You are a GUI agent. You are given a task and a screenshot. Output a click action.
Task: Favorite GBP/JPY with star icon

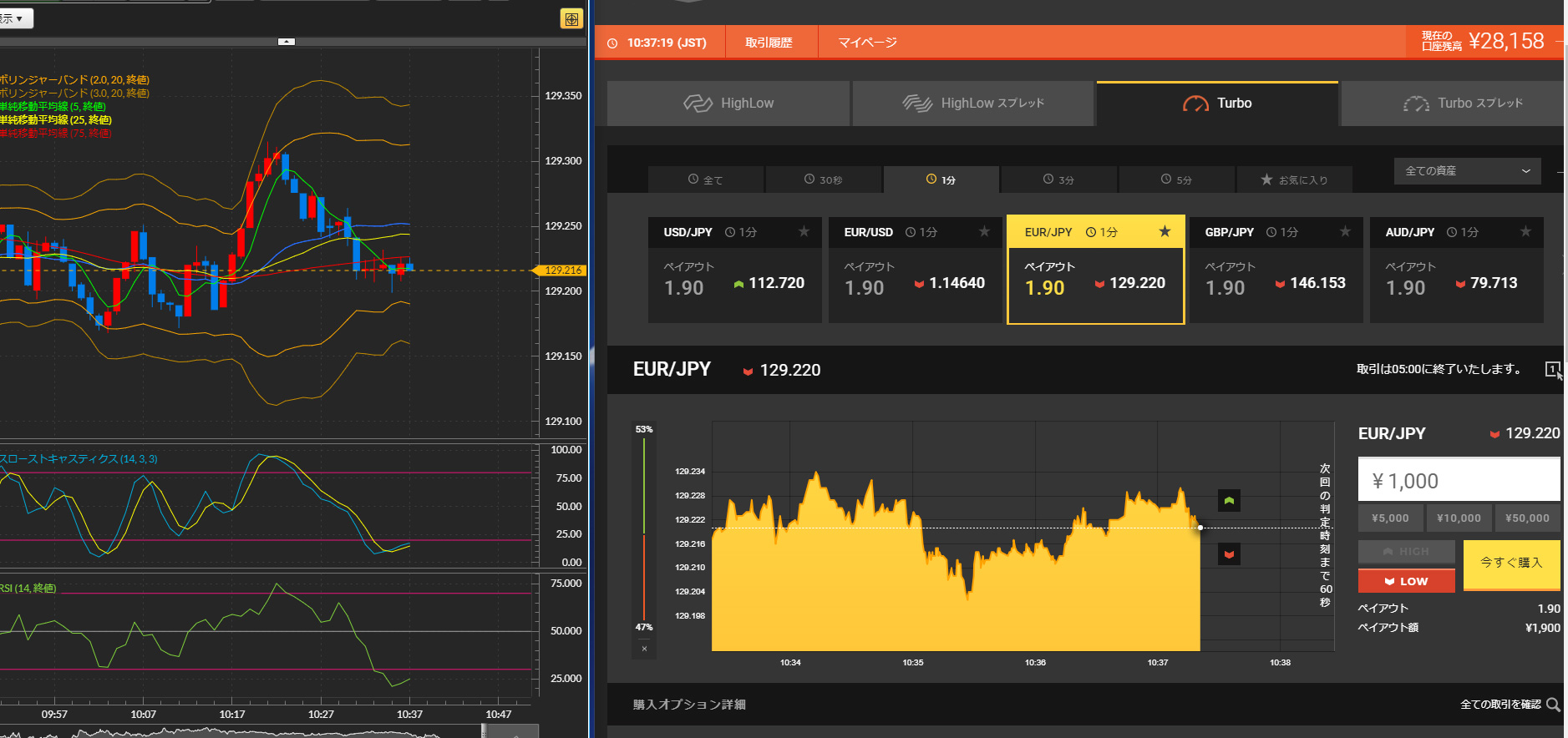click(1345, 232)
